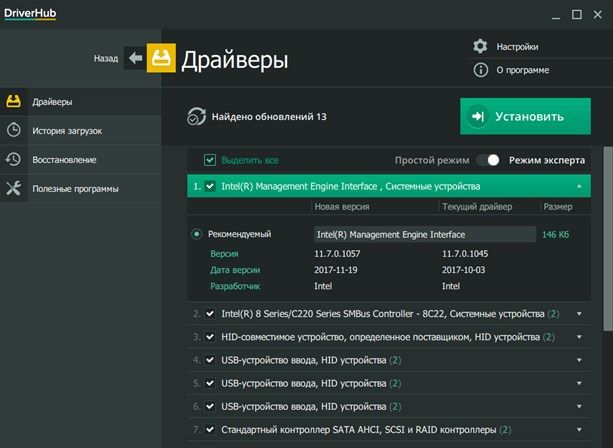The height and width of the screenshot is (448, 613).
Task: Click the 146 Кб size value
Action: tap(555, 234)
